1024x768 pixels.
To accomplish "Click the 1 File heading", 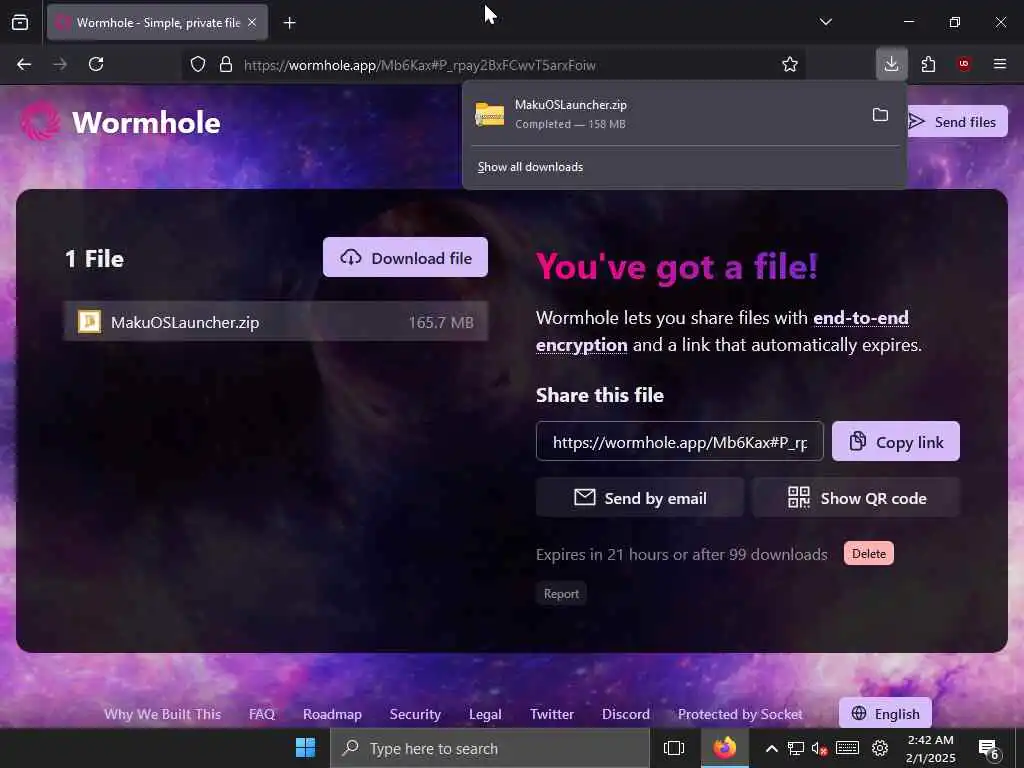I will point(94,259).
